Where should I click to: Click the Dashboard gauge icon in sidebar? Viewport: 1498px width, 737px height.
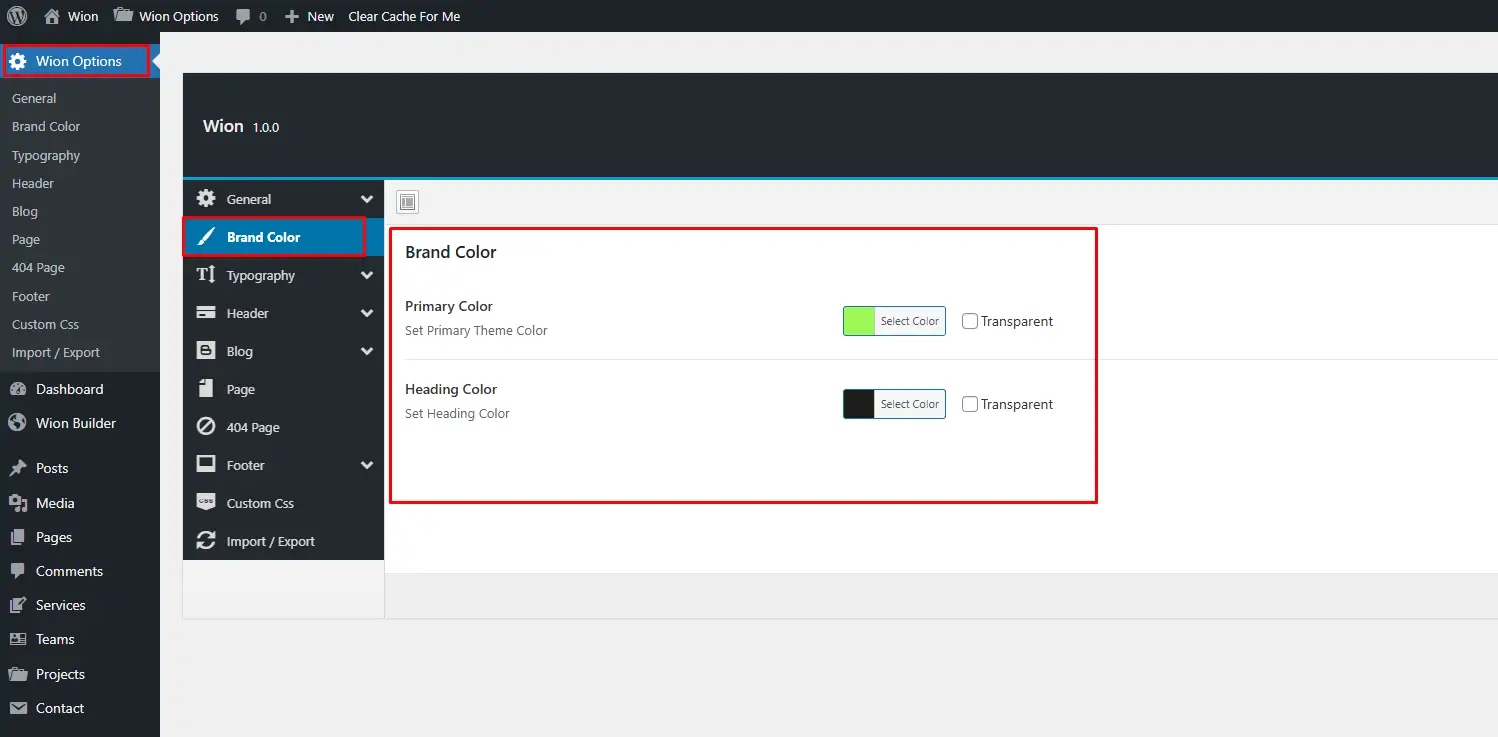(17, 389)
